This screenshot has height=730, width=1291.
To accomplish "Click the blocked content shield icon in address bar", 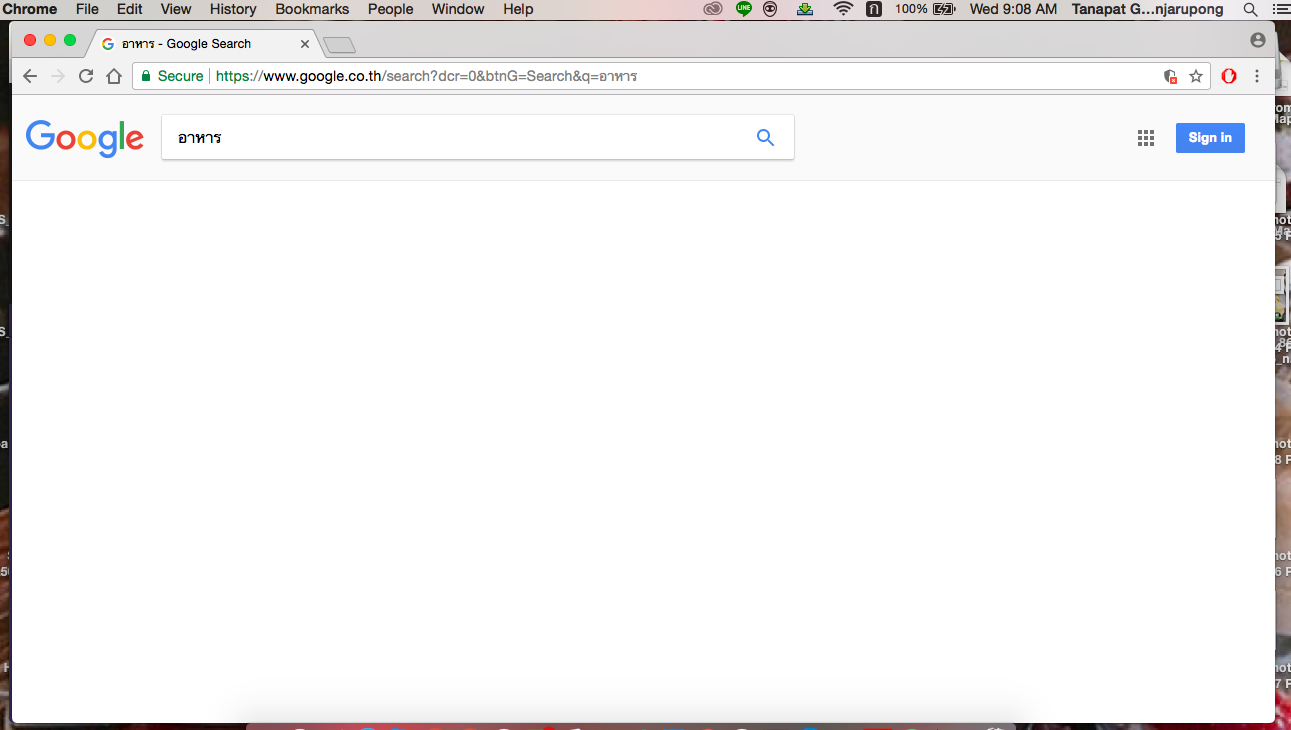I will 1170,76.
